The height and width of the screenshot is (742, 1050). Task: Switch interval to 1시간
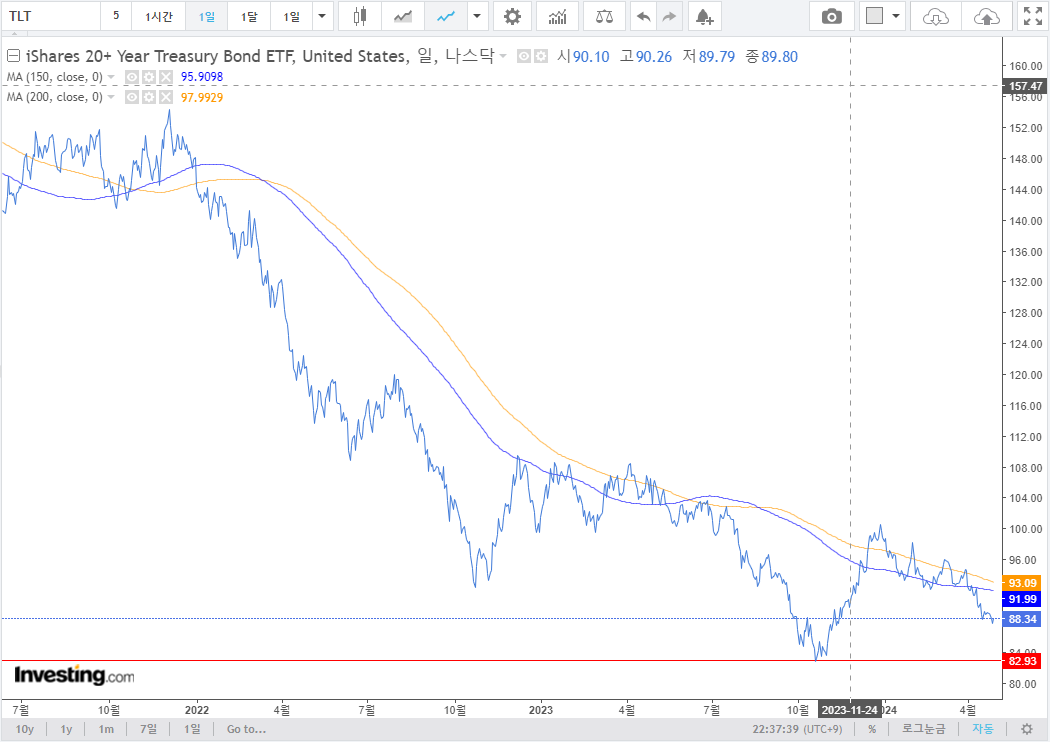[x=158, y=16]
